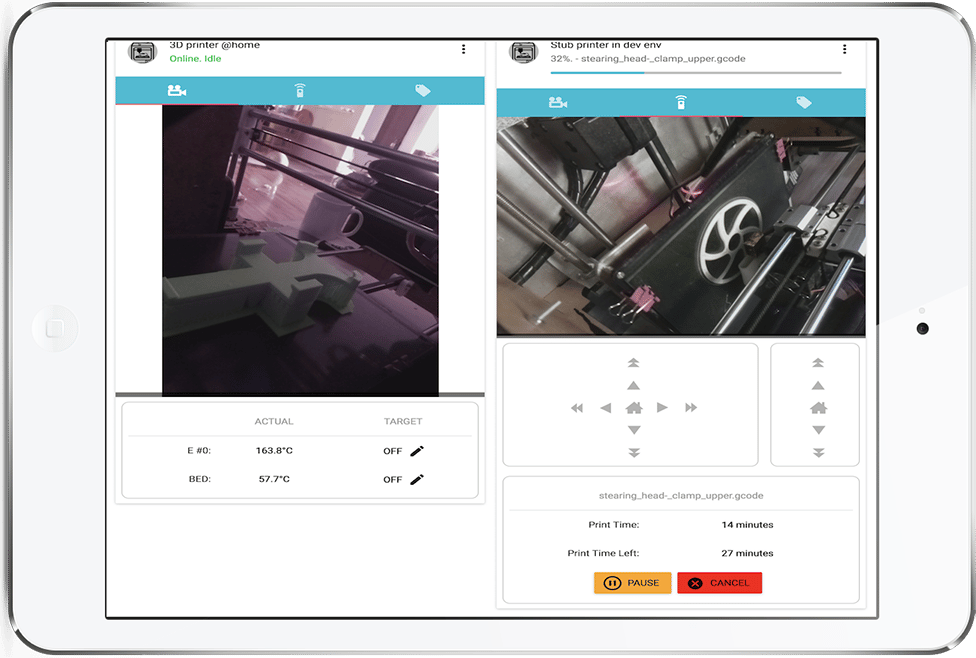Click the 'Online. Idle' status text

pyautogui.click(x=195, y=59)
